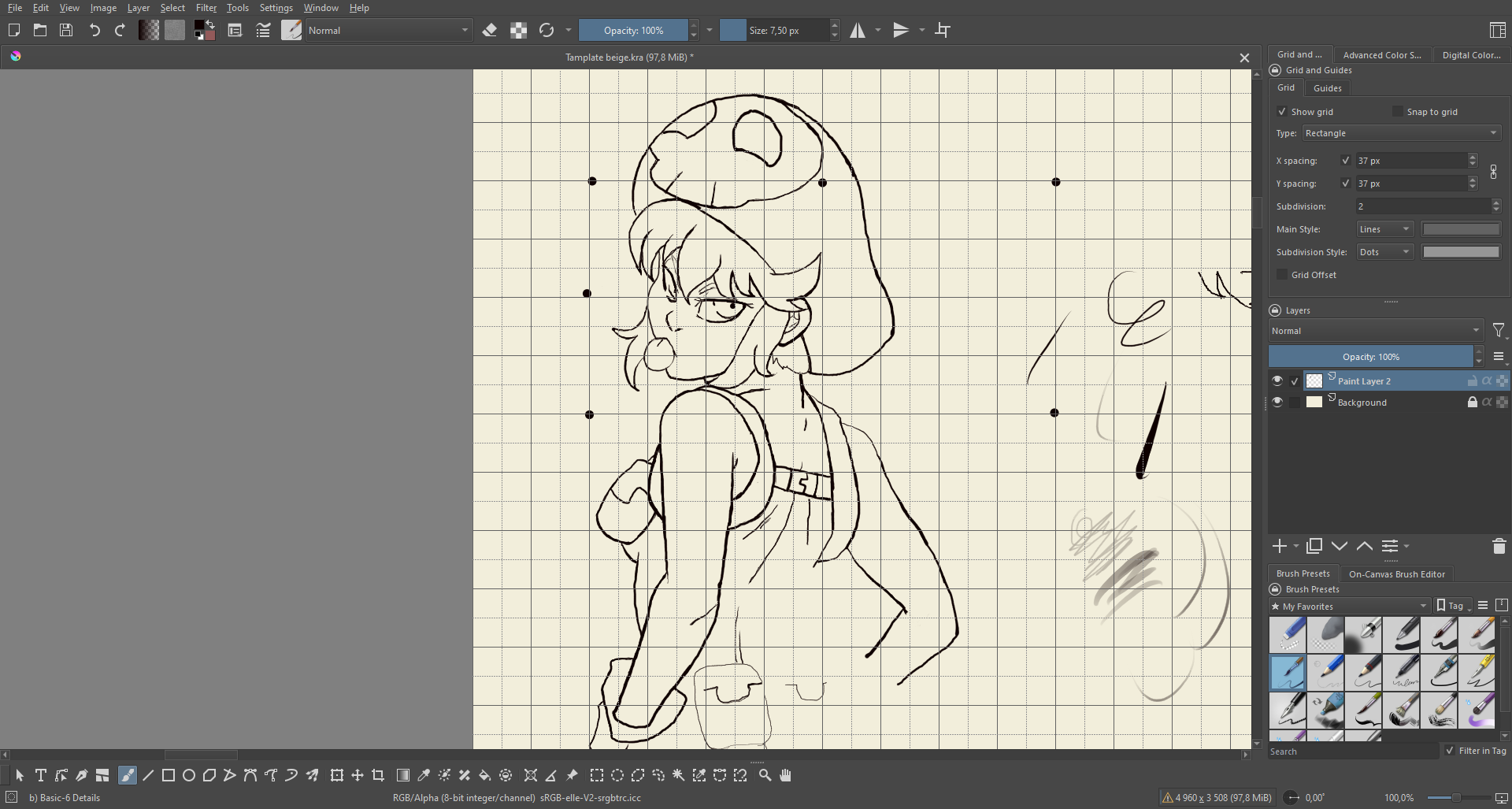Reload the original brush preset
The image size is (1512, 809).
(x=547, y=30)
